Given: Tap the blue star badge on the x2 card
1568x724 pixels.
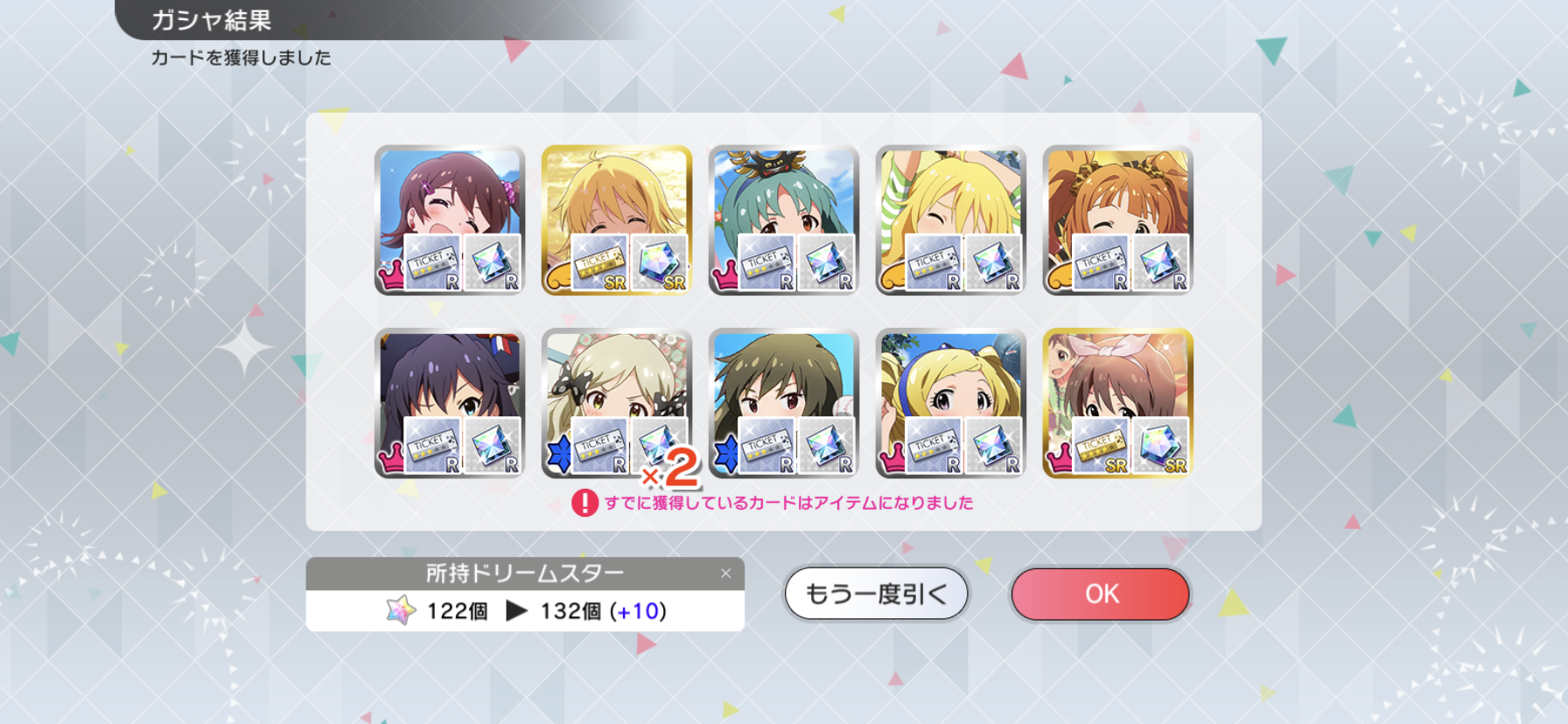Looking at the screenshot, I should (x=557, y=455).
